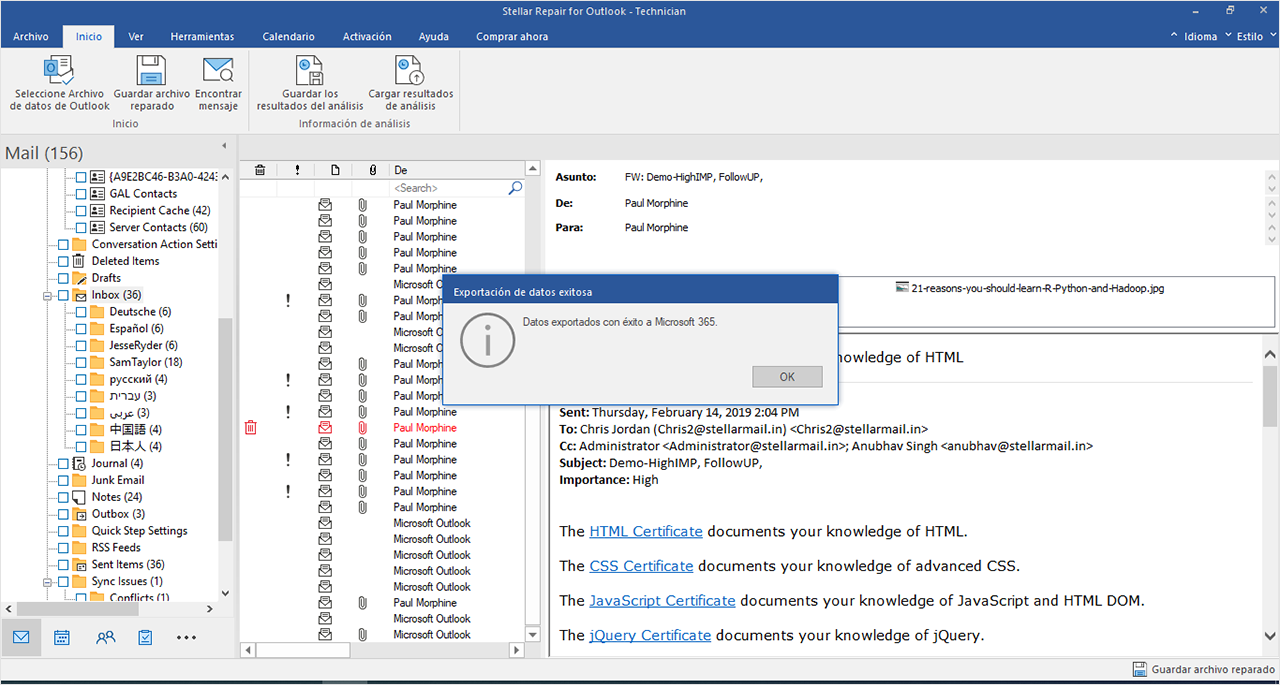Check the Recipient Cache checkbox

click(82, 211)
